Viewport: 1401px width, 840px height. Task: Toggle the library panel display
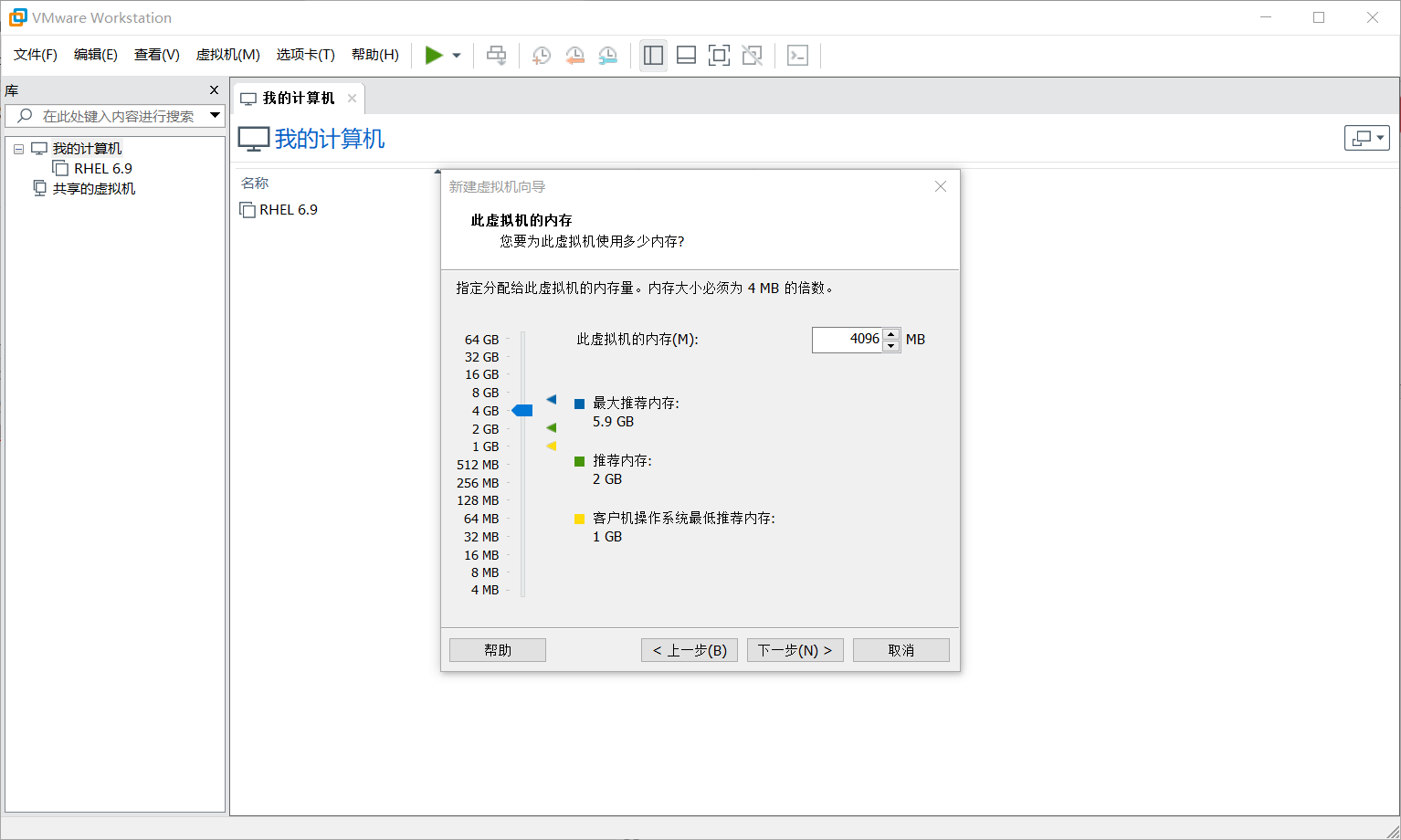point(653,55)
